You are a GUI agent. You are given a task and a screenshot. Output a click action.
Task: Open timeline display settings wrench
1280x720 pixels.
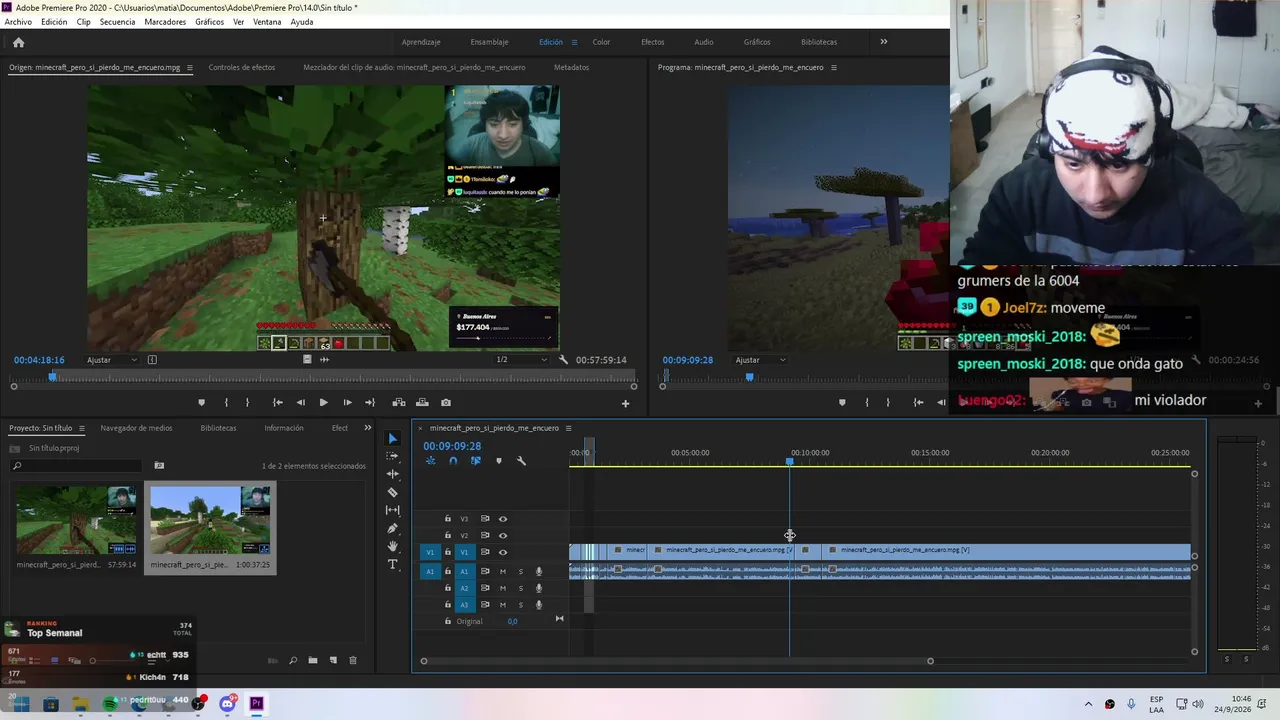click(521, 461)
